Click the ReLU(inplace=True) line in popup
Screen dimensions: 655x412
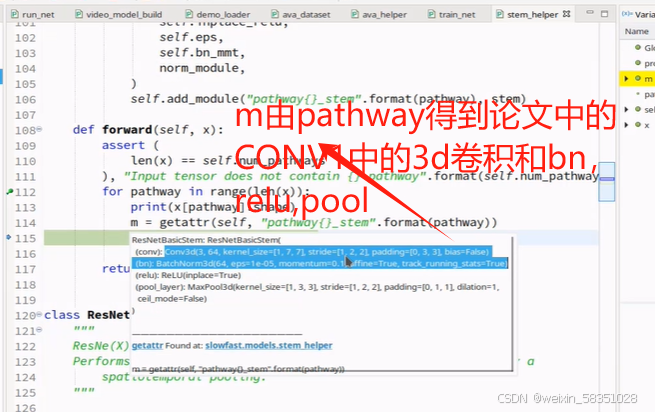pyautogui.click(x=188, y=275)
